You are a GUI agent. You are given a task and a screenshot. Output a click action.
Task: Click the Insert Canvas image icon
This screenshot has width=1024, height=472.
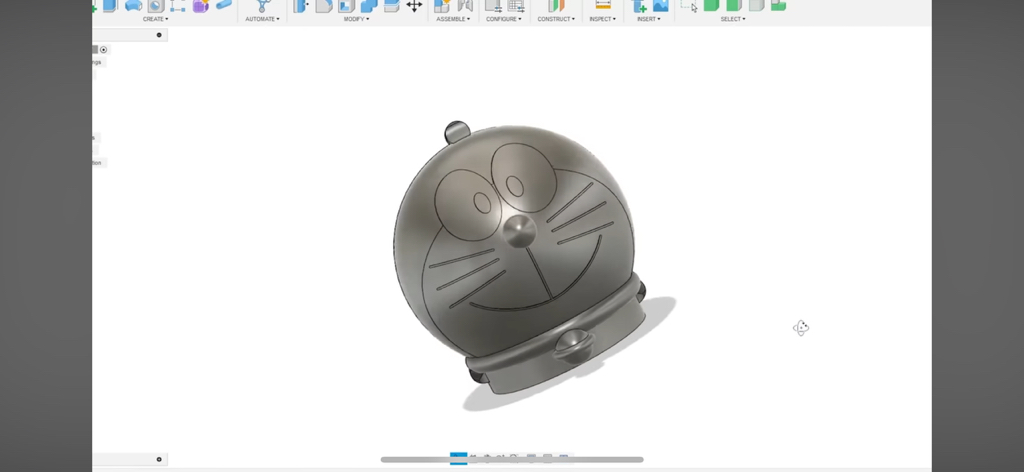click(x=661, y=6)
